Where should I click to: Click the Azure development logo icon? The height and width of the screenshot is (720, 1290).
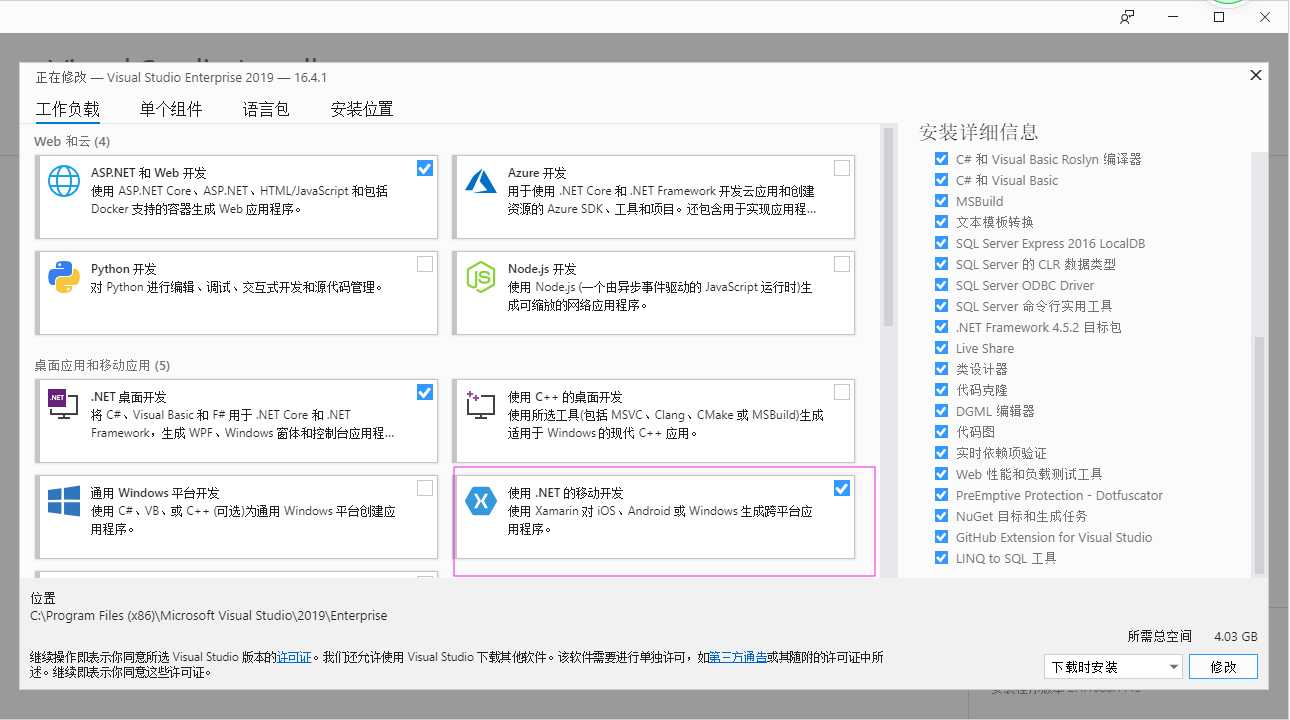click(481, 182)
